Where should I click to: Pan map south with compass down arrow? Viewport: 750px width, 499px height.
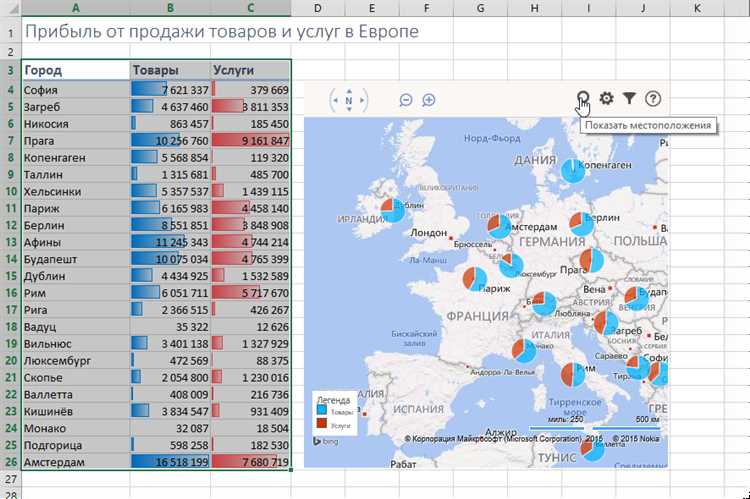349,110
